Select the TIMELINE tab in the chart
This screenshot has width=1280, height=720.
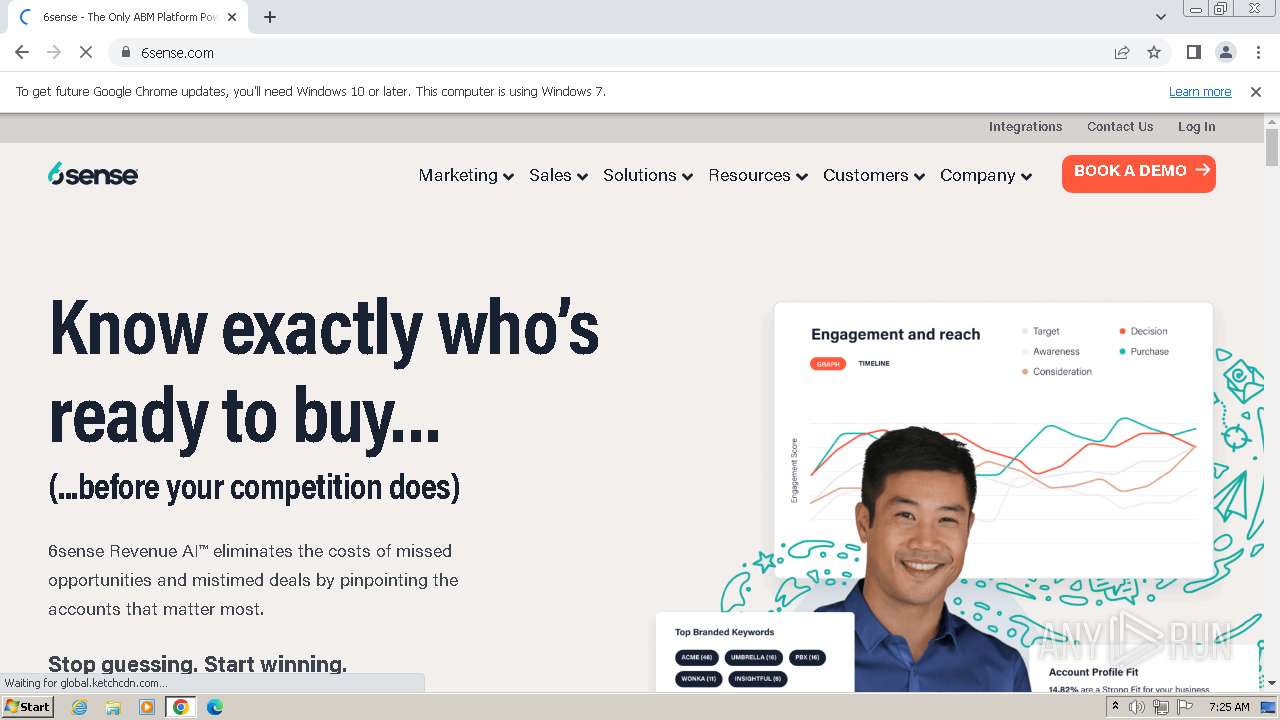pos(874,364)
